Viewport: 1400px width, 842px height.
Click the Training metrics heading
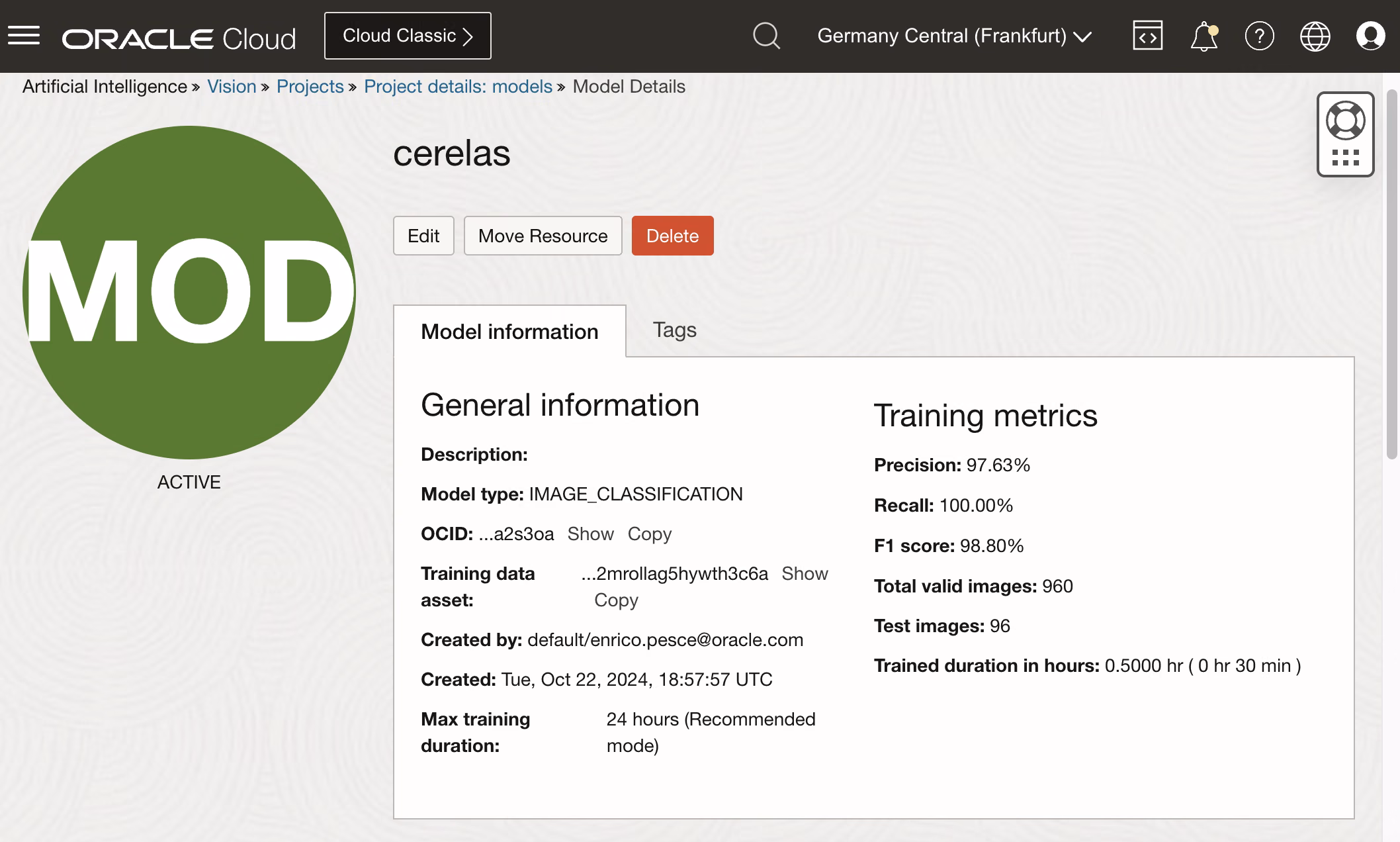(985, 416)
